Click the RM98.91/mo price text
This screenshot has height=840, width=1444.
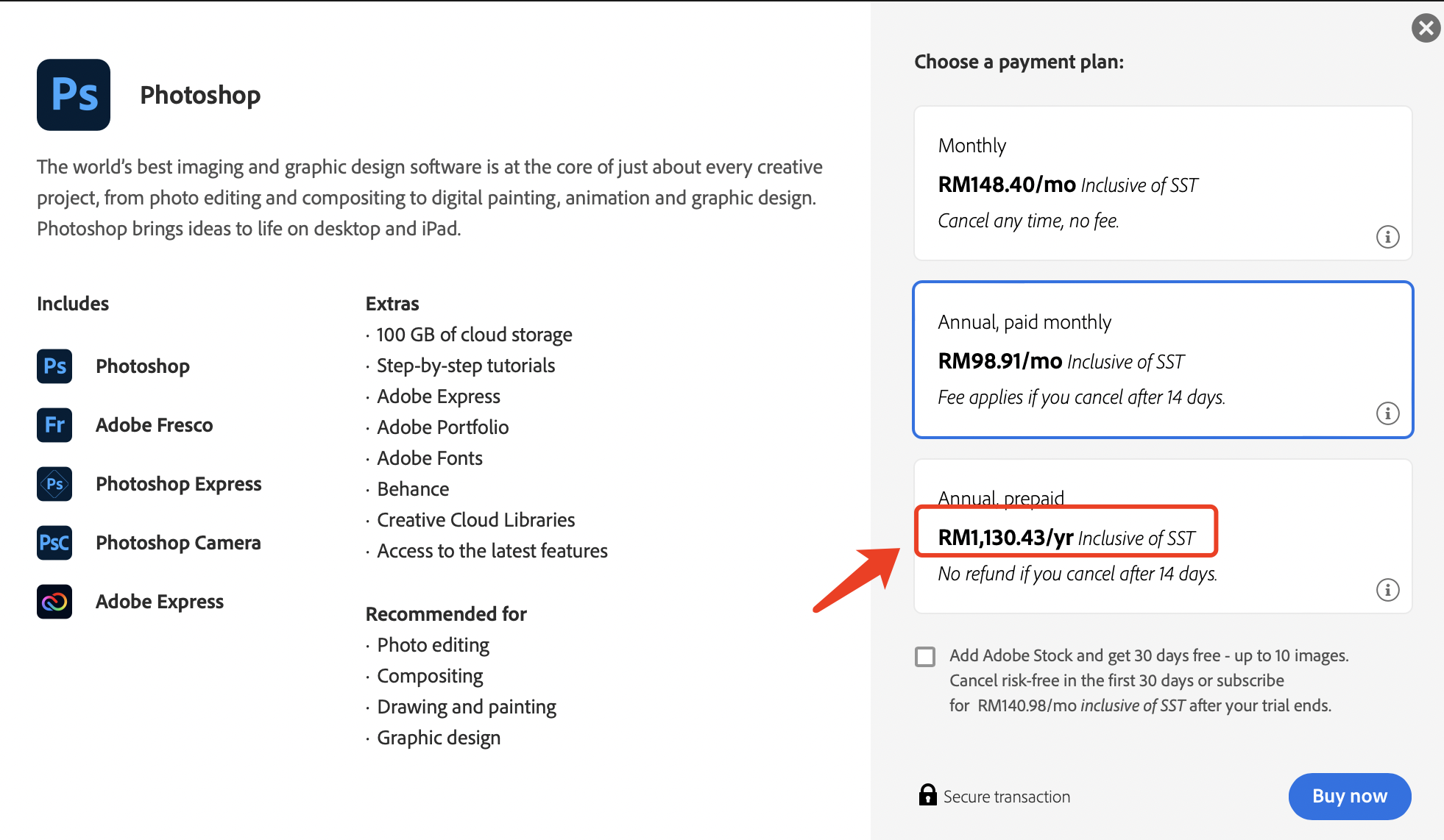pyautogui.click(x=1000, y=361)
